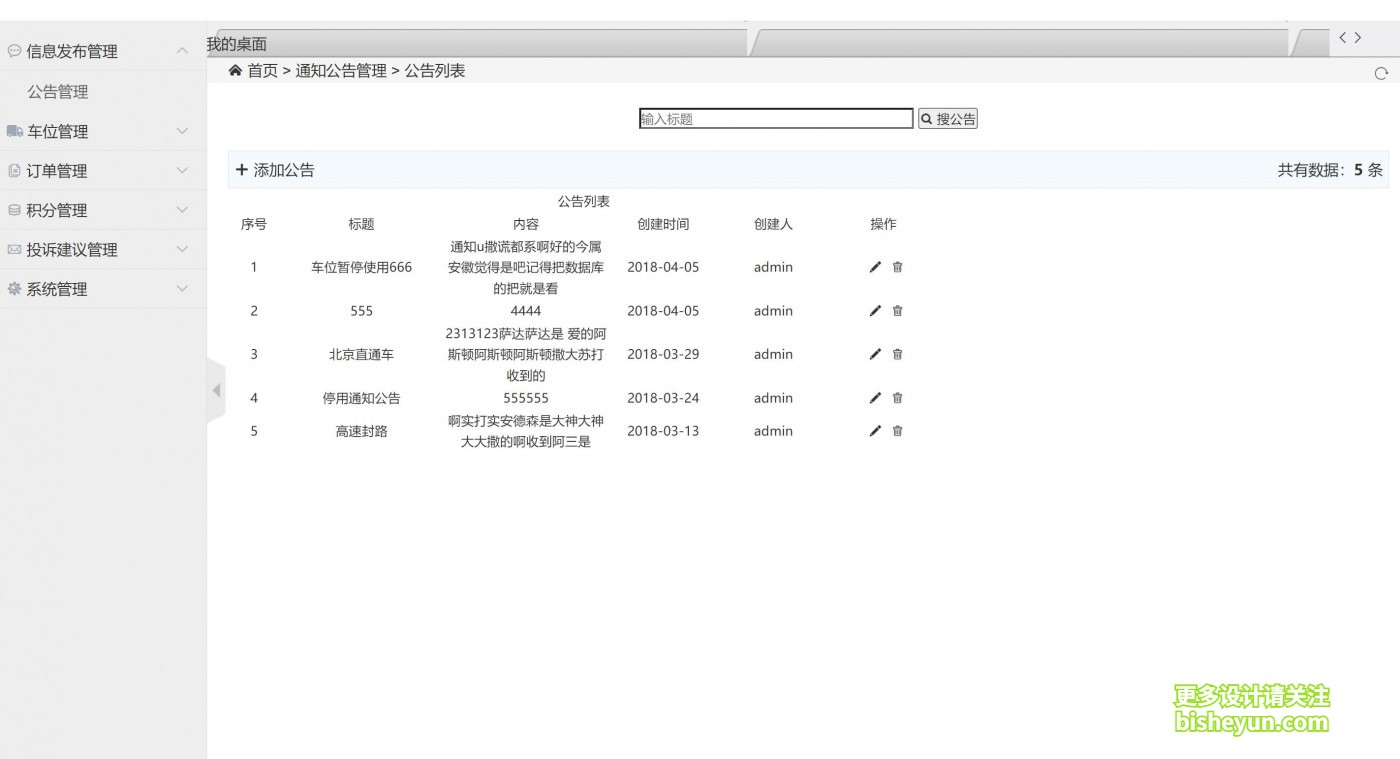This screenshot has width=1400, height=759.
Task: Click the home icon in the breadcrumb
Action: tap(235, 70)
